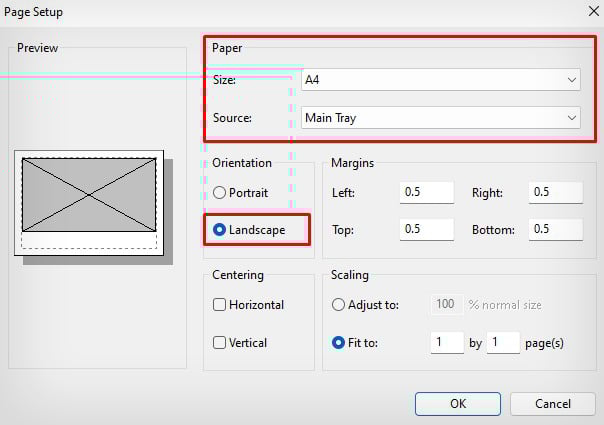Click the 'Bottom:' margin label

click(x=493, y=230)
